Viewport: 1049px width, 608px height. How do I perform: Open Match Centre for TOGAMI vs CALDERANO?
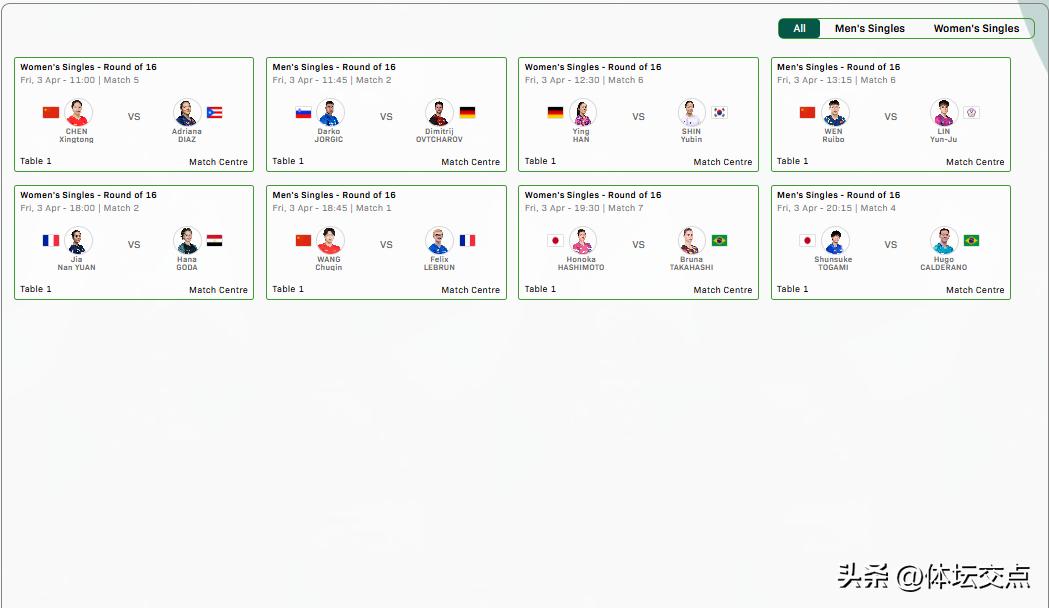(x=975, y=290)
